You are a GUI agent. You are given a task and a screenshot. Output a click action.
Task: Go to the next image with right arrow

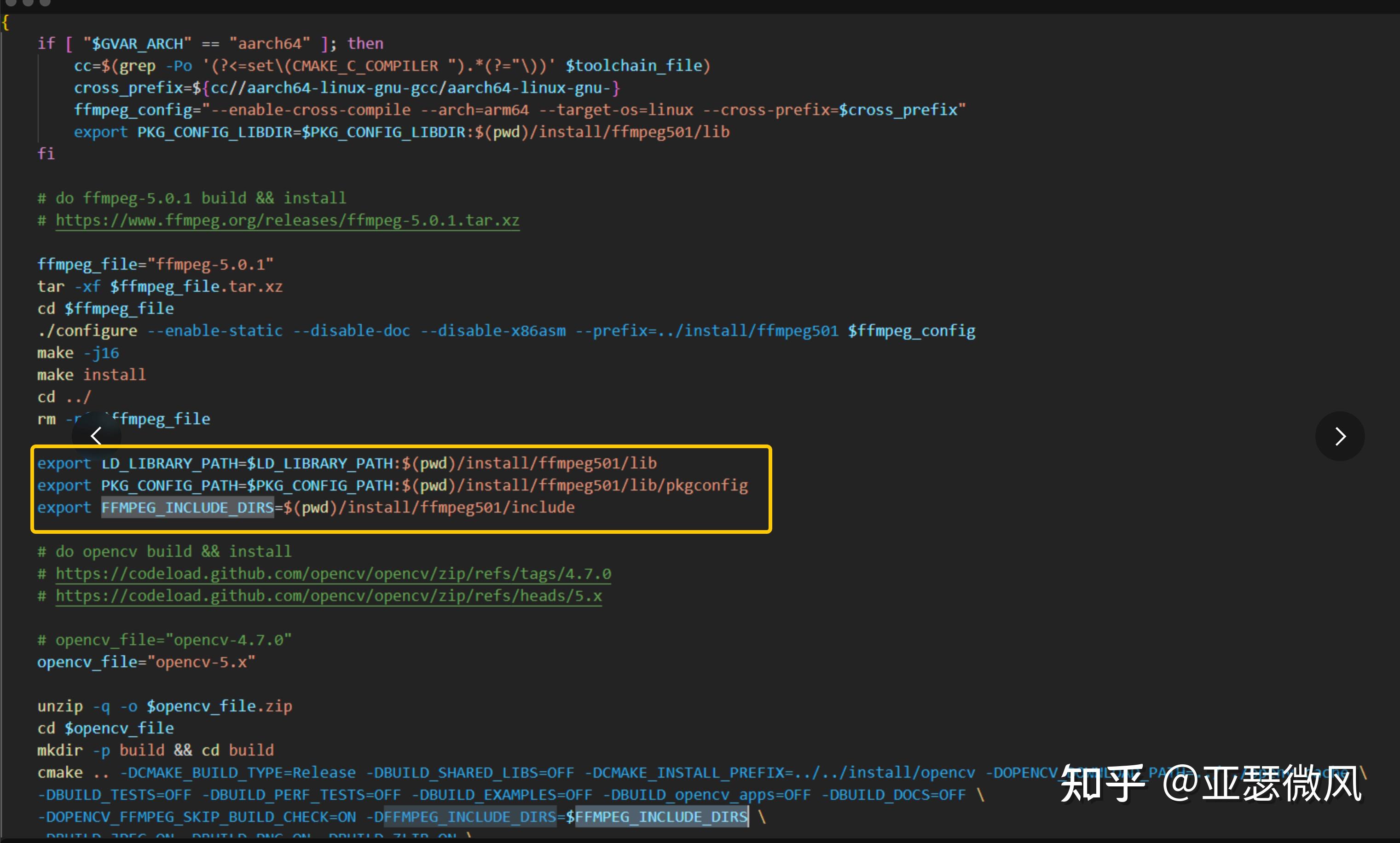pyautogui.click(x=1340, y=436)
